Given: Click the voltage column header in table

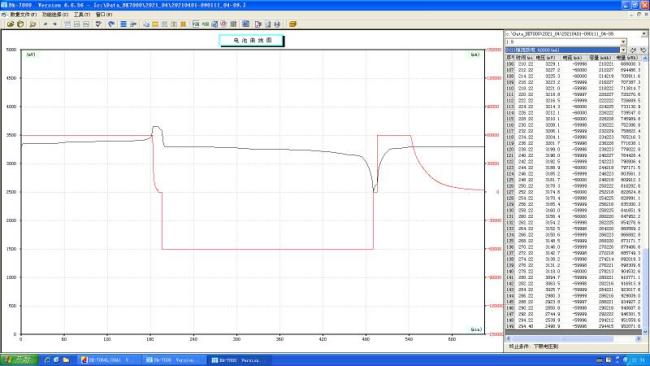Looking at the screenshot, I should 545,58.
